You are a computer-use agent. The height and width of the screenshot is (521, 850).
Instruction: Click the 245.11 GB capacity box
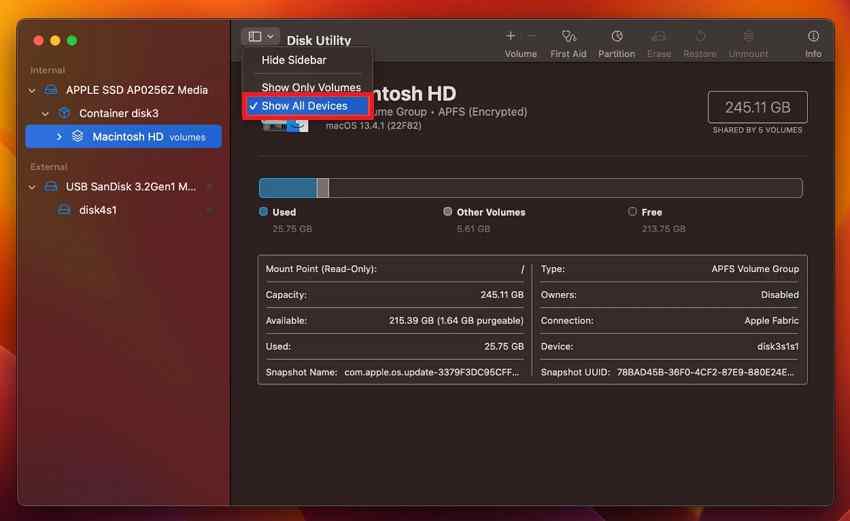[x=757, y=107]
